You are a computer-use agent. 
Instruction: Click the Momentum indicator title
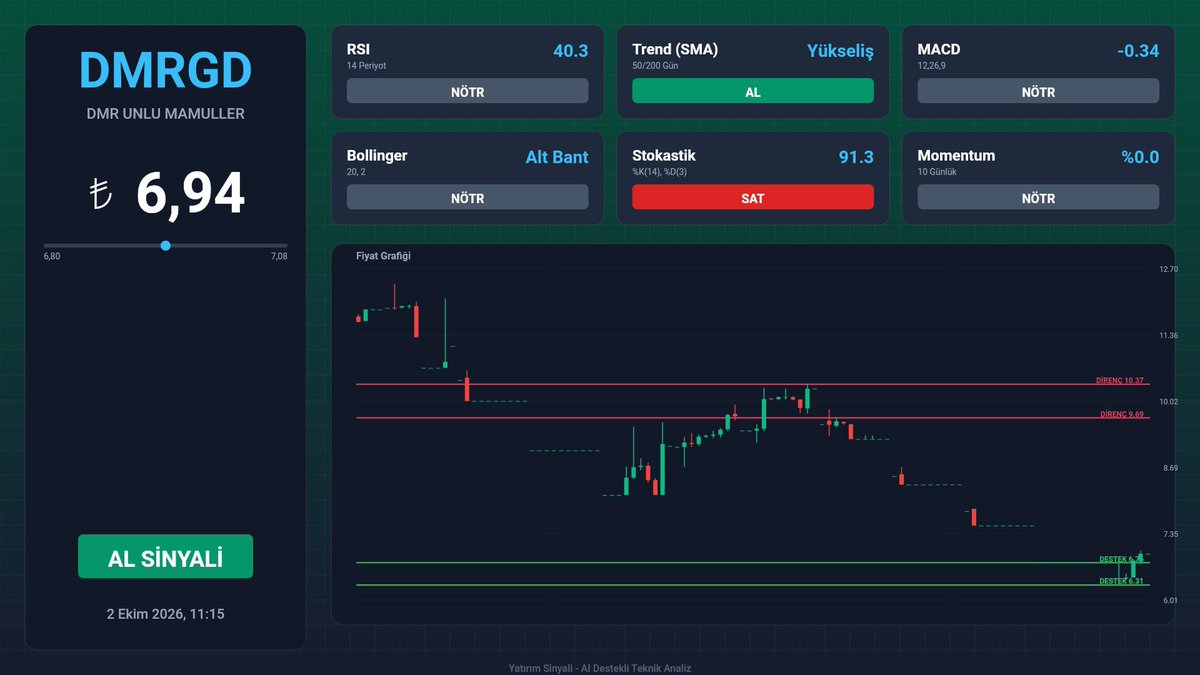click(956, 156)
